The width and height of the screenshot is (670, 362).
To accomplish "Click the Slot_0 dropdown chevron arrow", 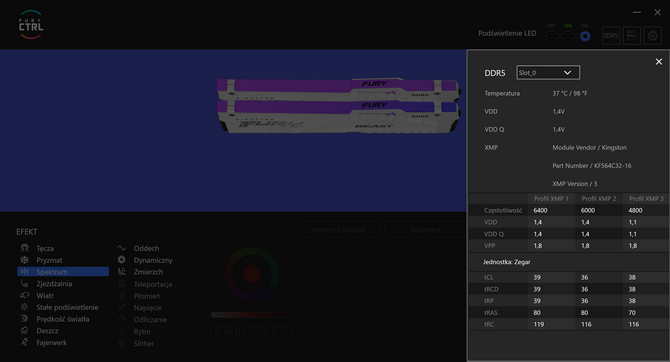I will coord(567,73).
